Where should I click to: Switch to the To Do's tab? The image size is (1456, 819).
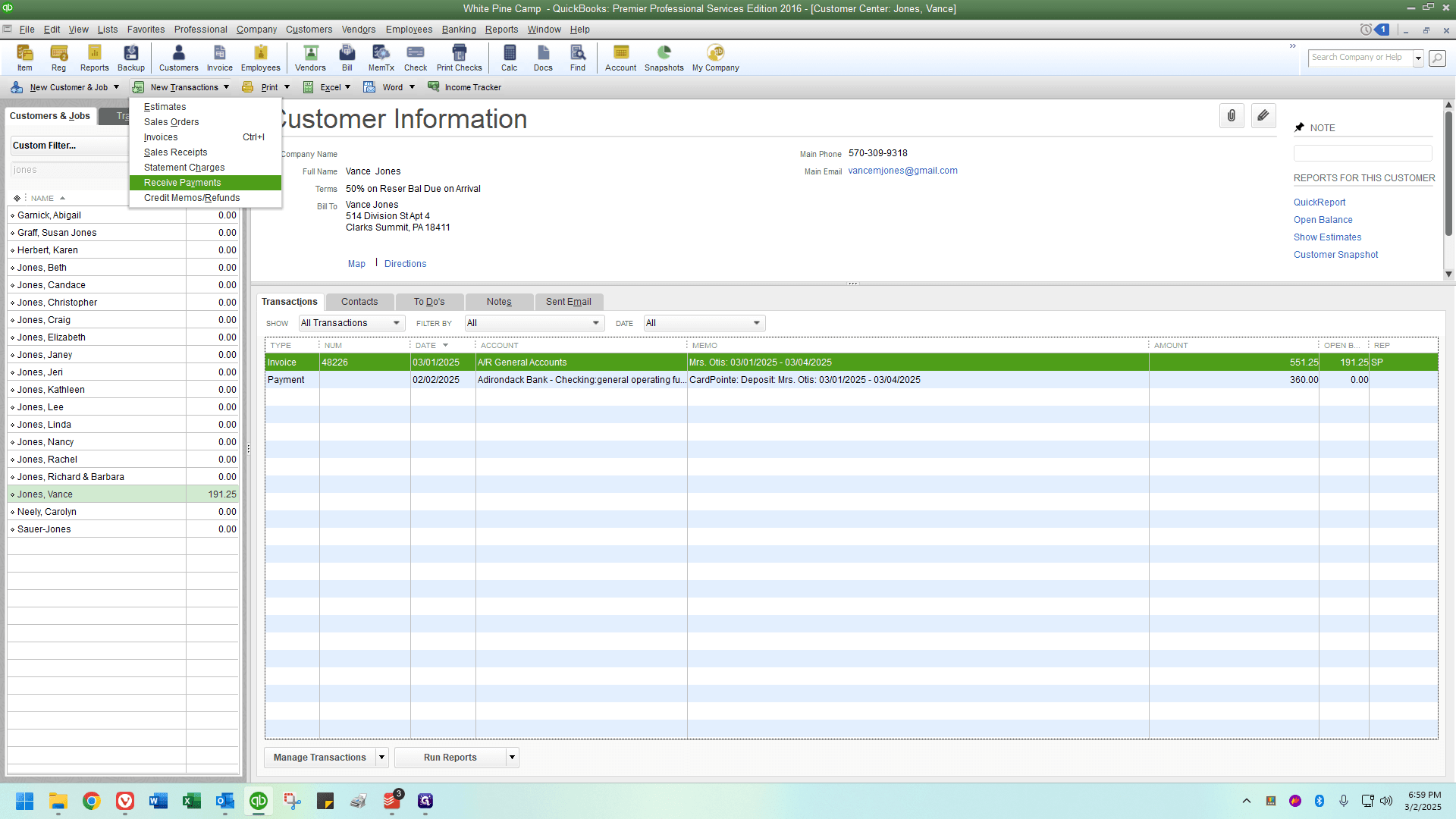point(429,302)
